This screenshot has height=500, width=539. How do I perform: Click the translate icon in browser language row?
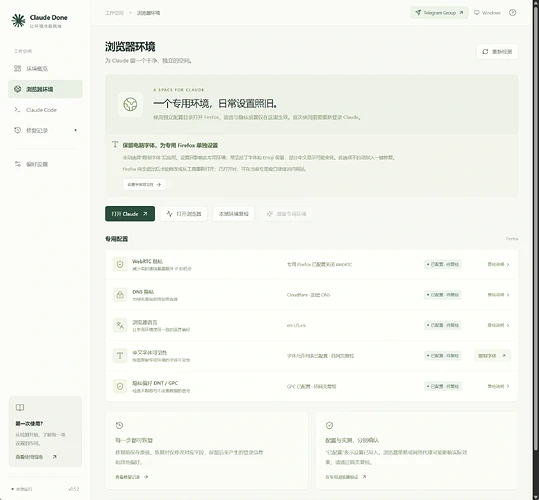click(120, 325)
